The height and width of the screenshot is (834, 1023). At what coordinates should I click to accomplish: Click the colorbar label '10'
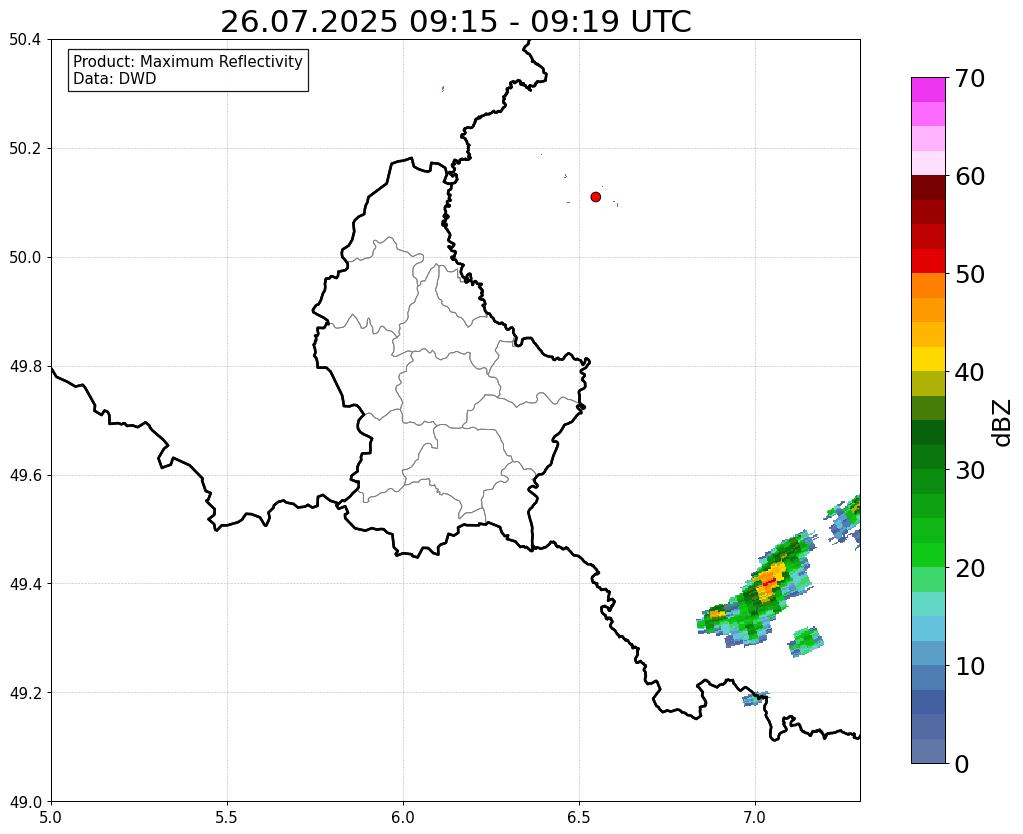point(970,666)
